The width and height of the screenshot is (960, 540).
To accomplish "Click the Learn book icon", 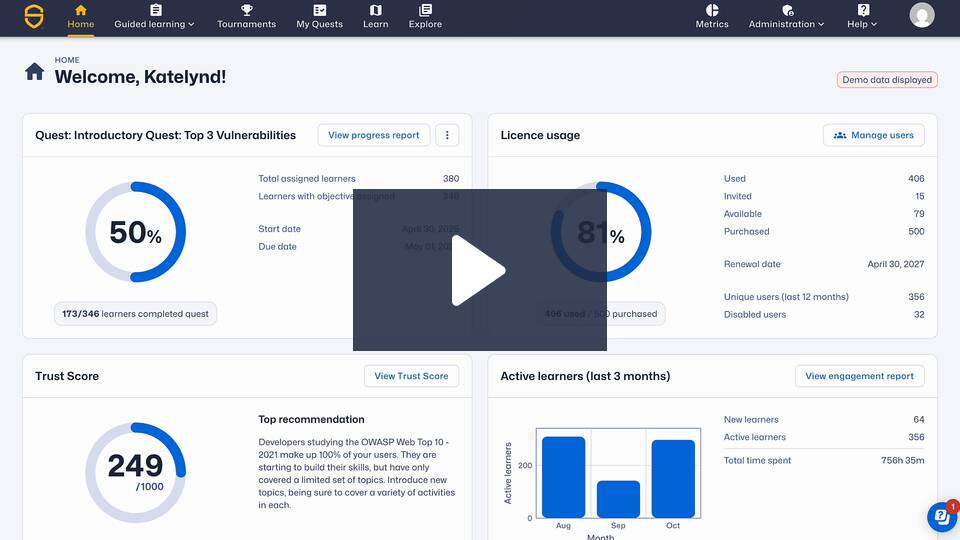I will (376, 10).
